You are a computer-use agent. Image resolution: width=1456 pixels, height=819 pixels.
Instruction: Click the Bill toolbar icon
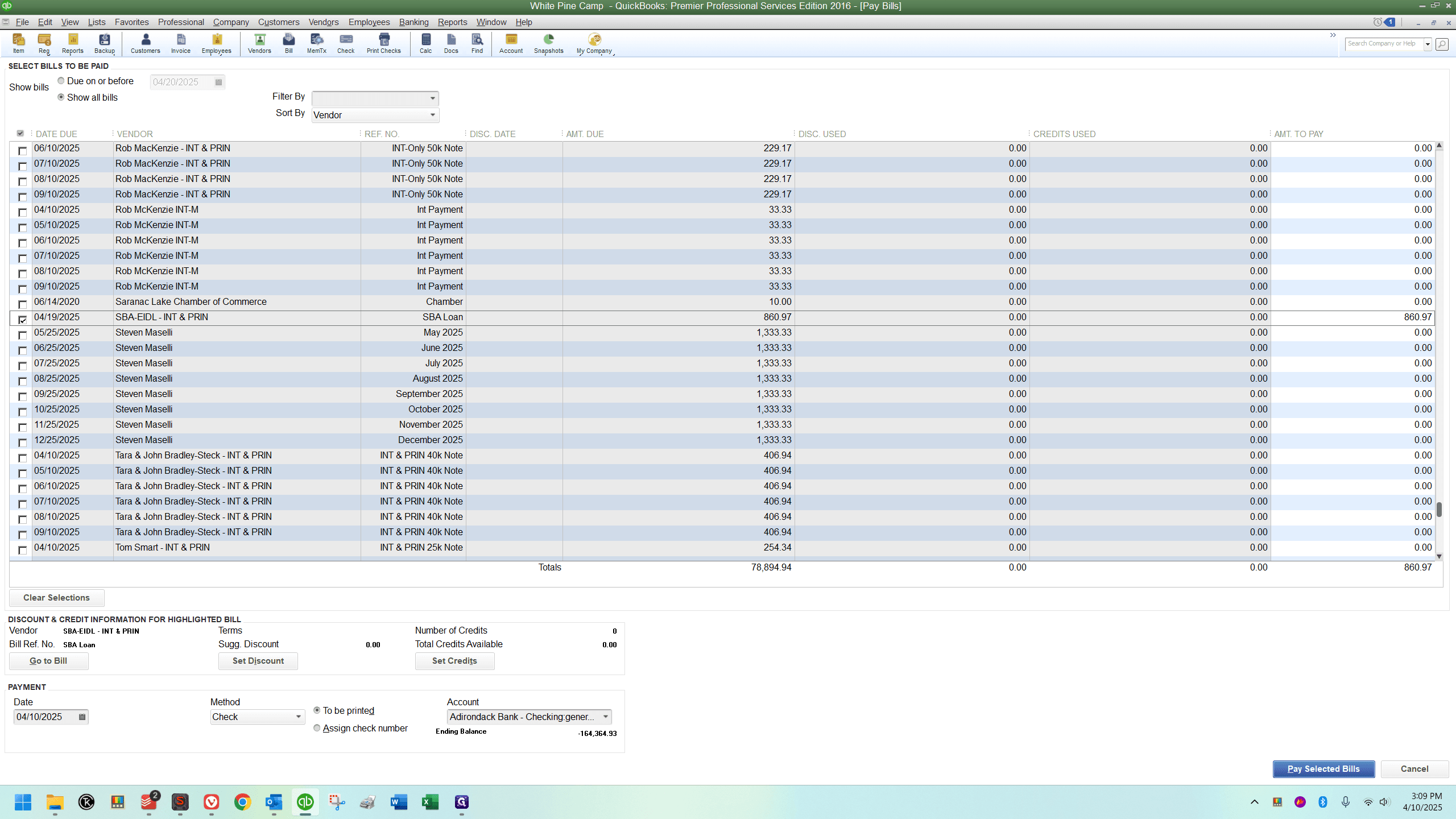pyautogui.click(x=289, y=43)
